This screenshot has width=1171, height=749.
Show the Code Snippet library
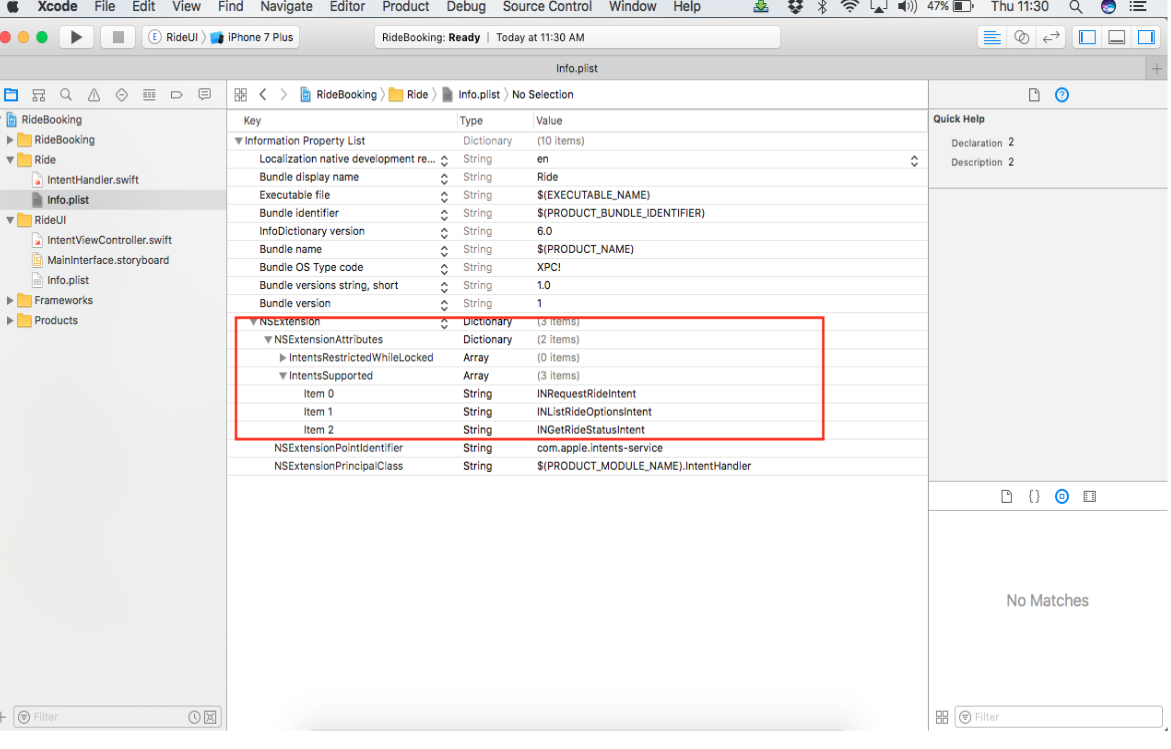pyautogui.click(x=1034, y=497)
